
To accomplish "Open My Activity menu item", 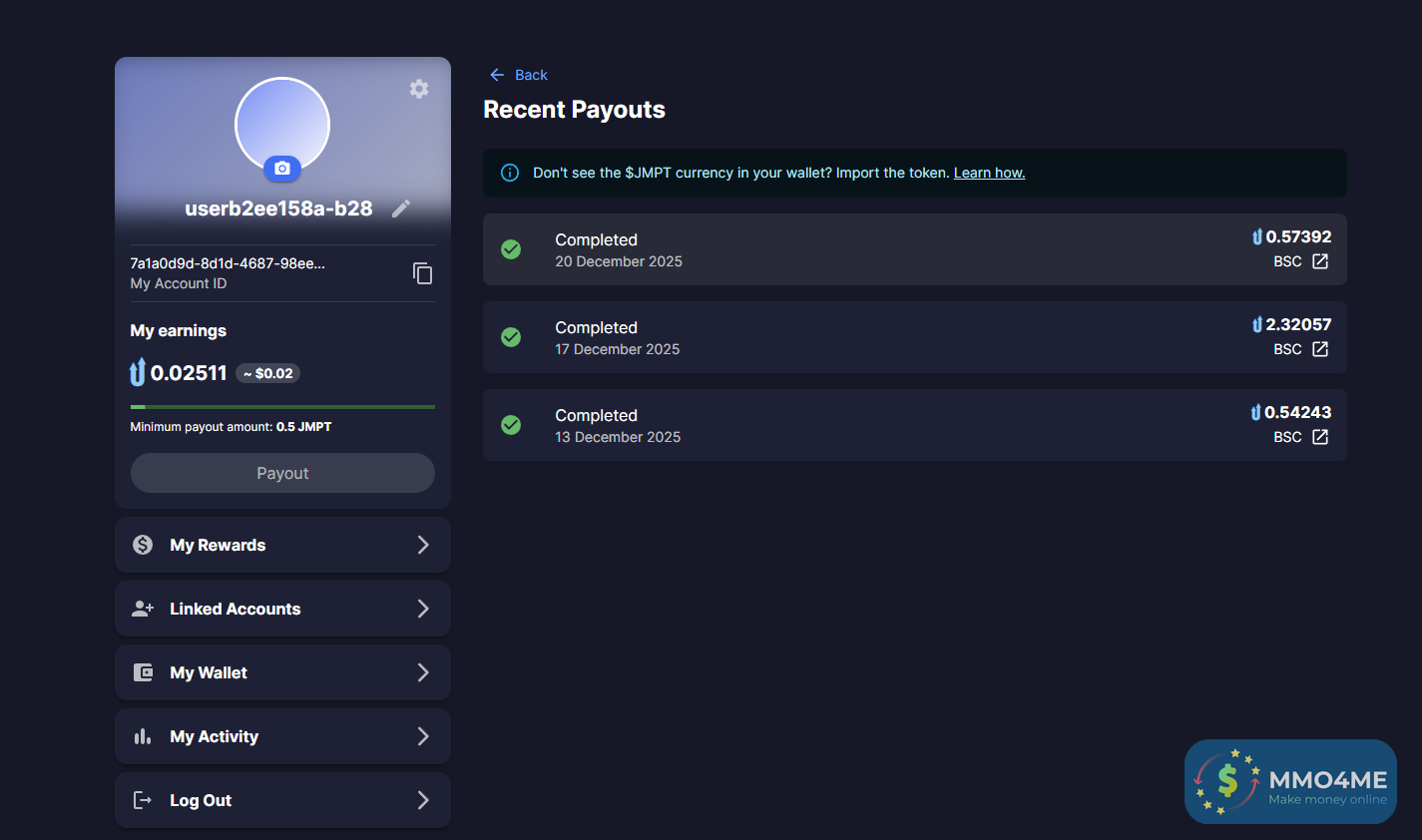I will pyautogui.click(x=282, y=736).
